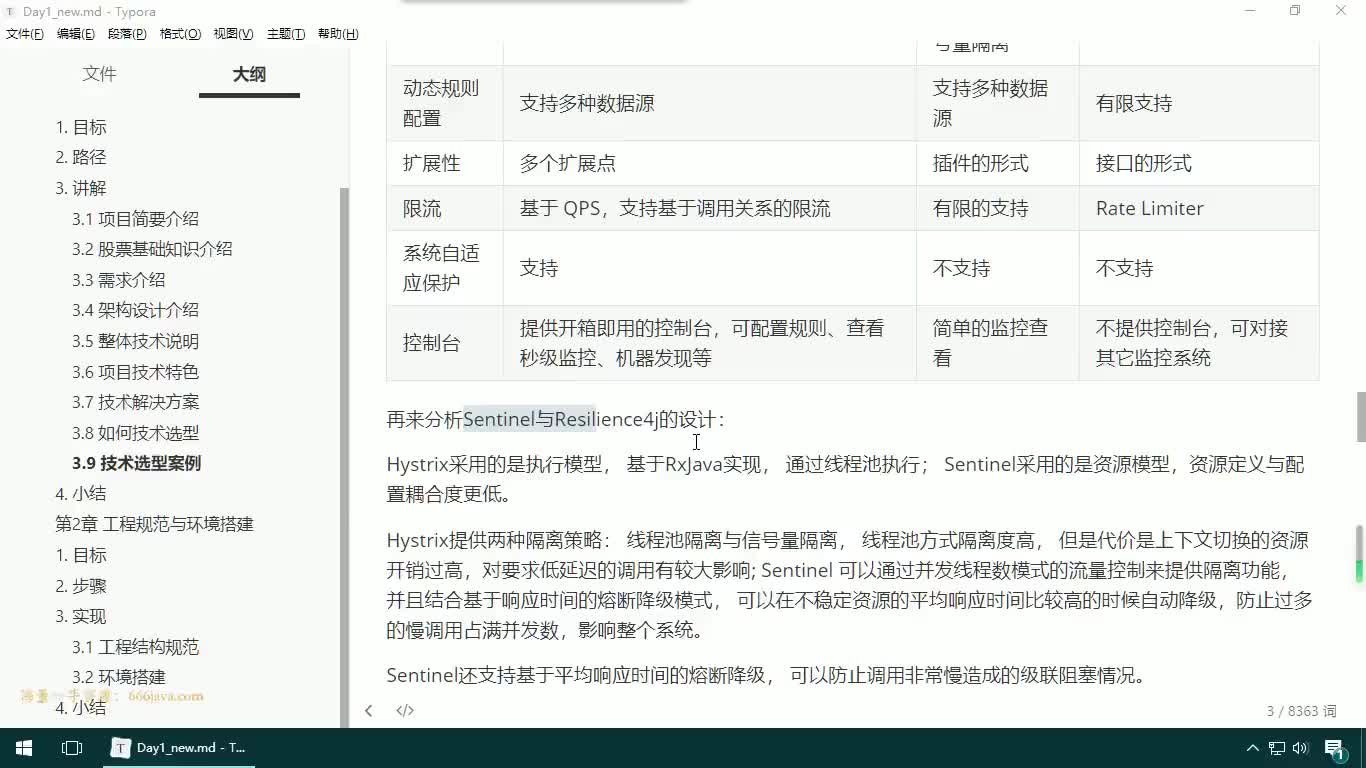The height and width of the screenshot is (768, 1366).
Task: Jump to 3.9 技术选型案例
Action: (136, 463)
